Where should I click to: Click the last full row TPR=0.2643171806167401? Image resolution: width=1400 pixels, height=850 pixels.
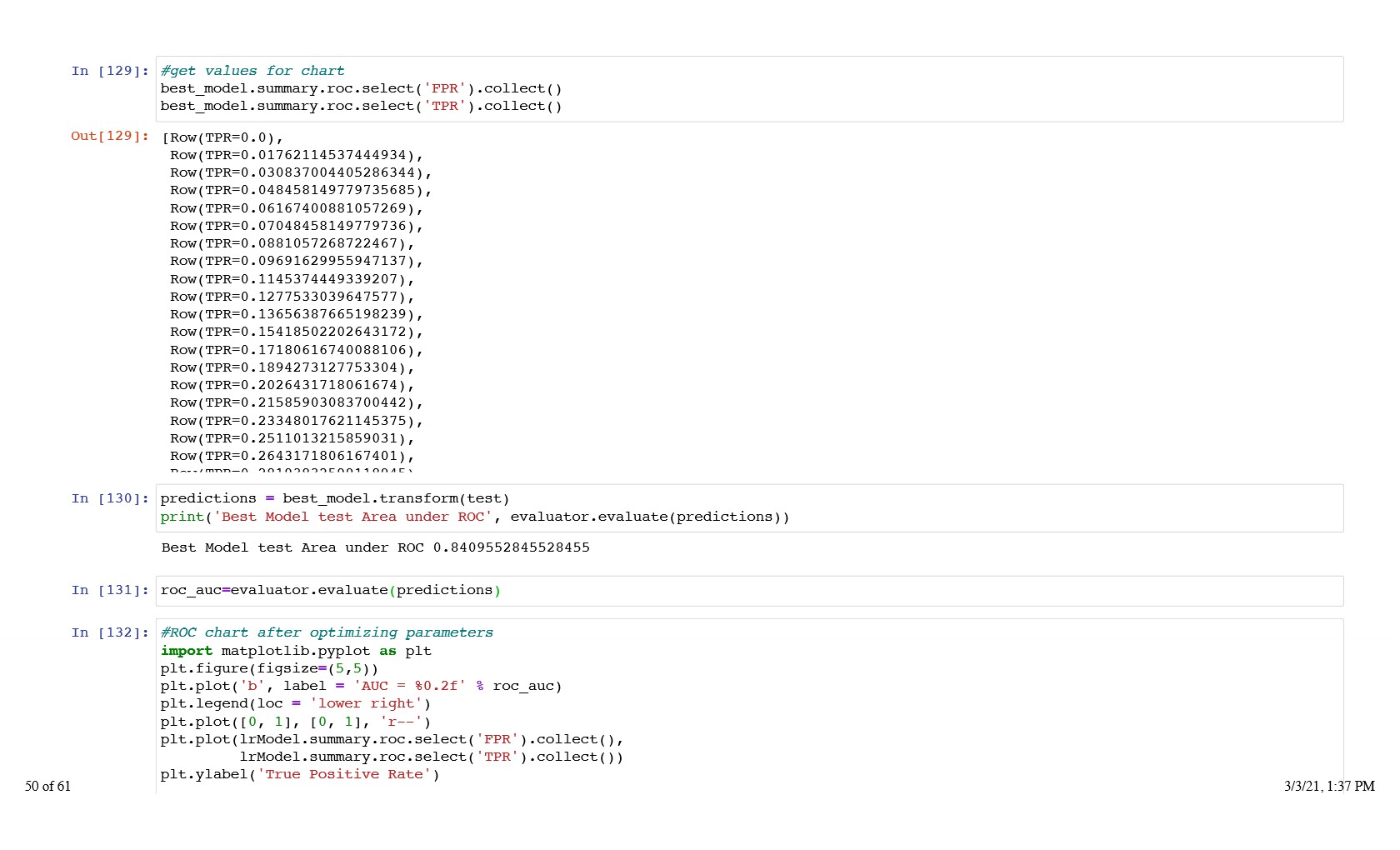click(292, 456)
